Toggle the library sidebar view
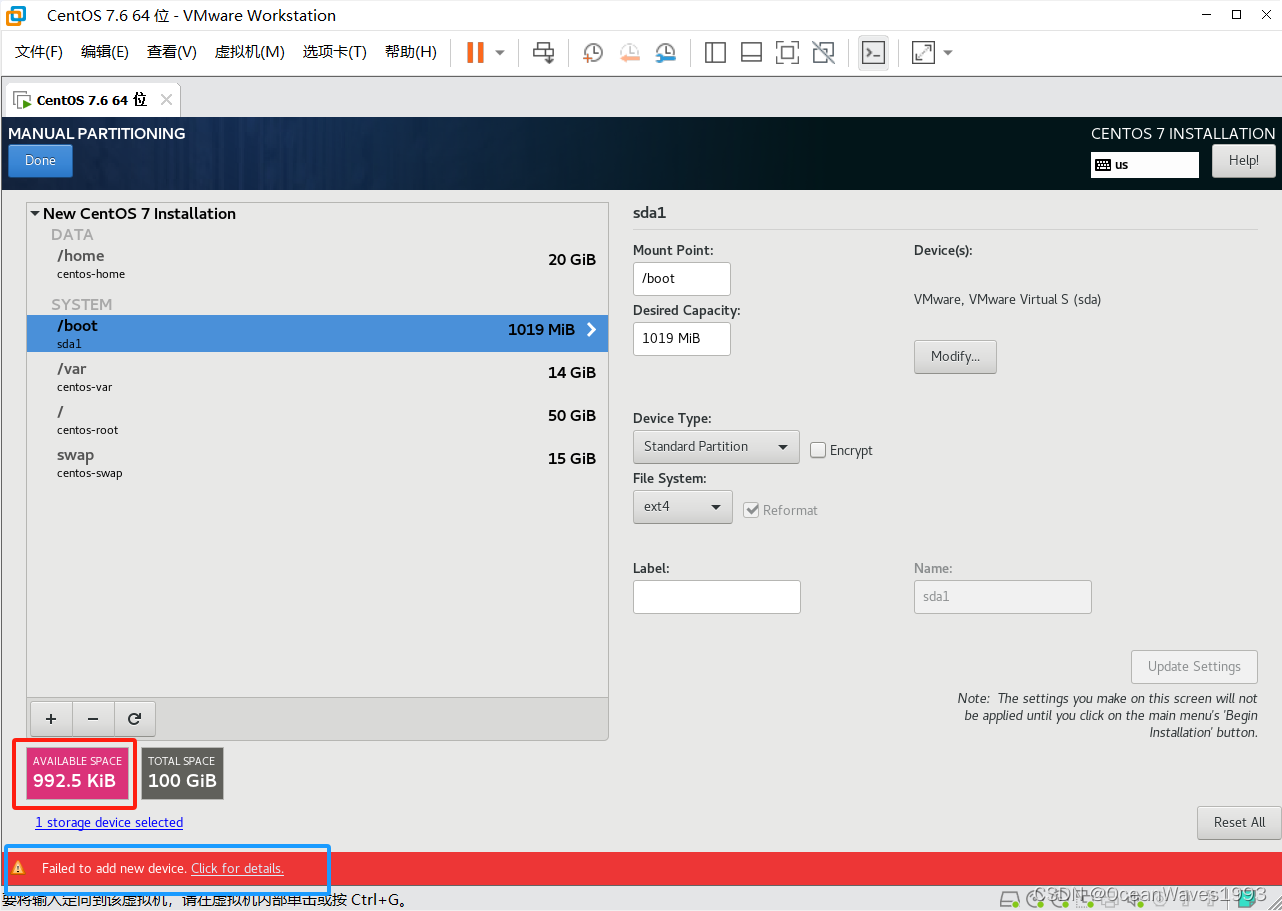This screenshot has height=911, width=1282. [715, 53]
